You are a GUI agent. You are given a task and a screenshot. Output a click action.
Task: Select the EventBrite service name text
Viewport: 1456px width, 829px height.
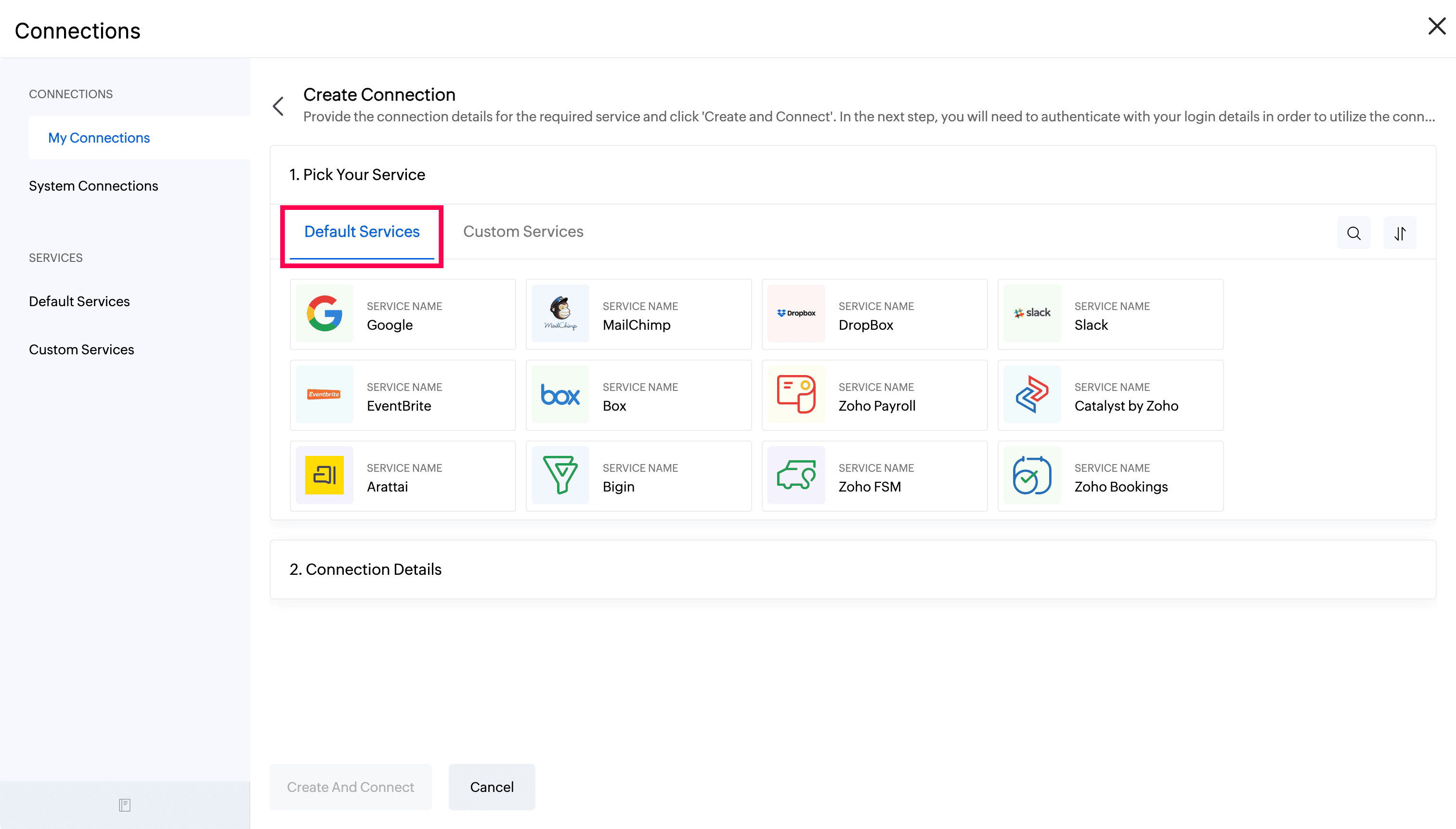[399, 406]
